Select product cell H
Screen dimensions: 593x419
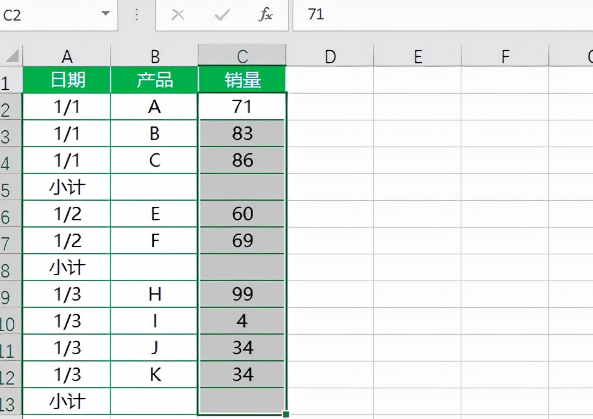pyautogui.click(x=154, y=294)
